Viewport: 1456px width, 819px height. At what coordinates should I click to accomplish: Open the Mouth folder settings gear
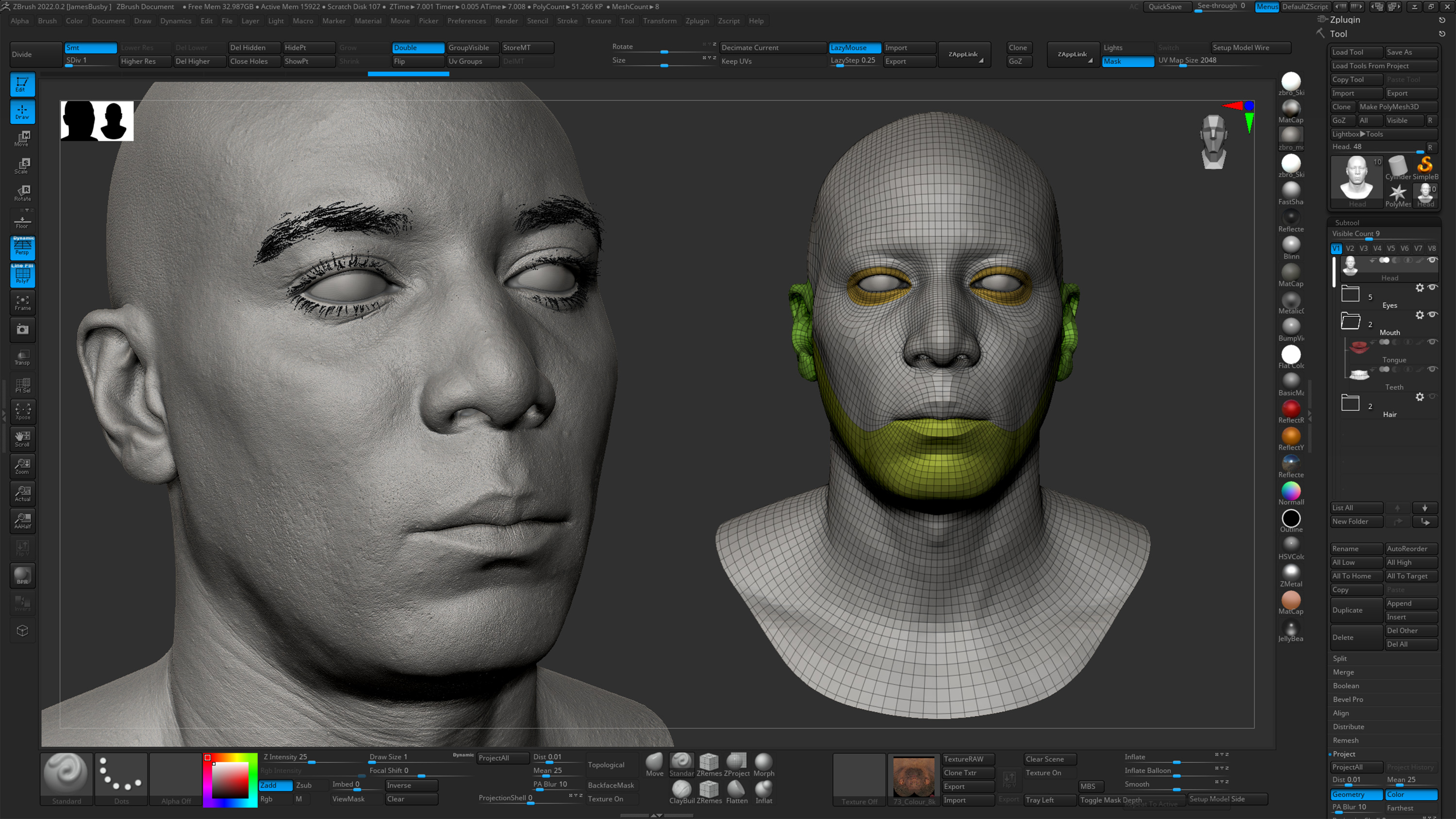pyautogui.click(x=1421, y=315)
